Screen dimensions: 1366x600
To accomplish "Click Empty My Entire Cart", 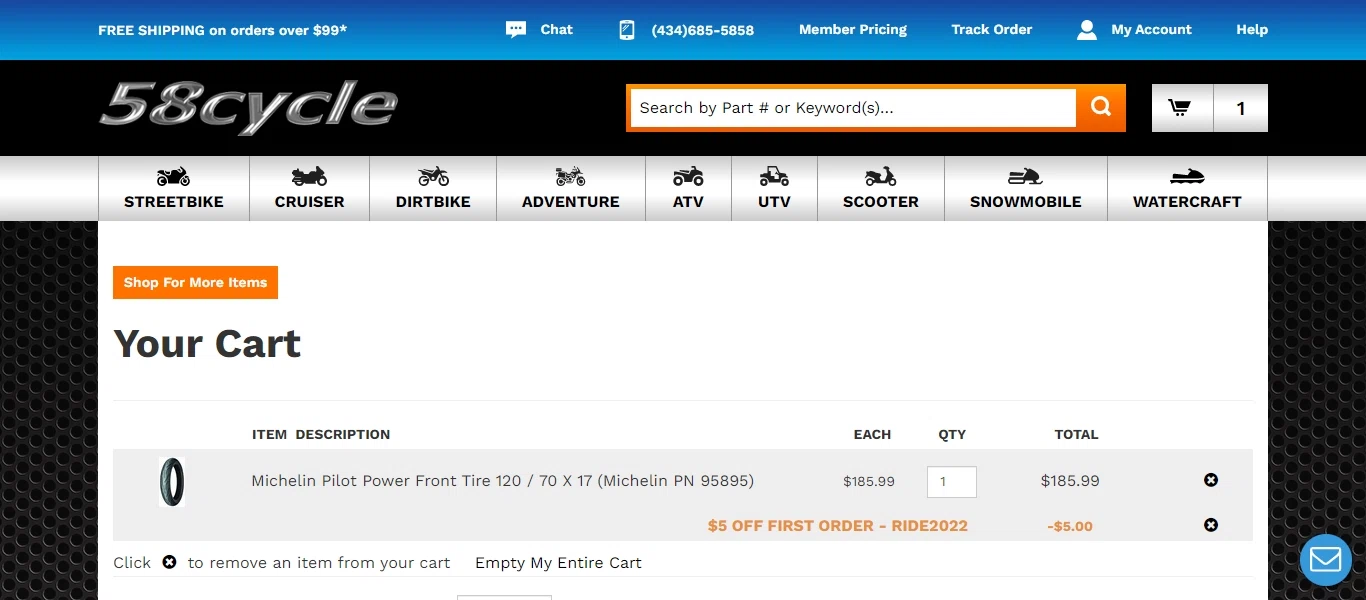I will pos(558,563).
